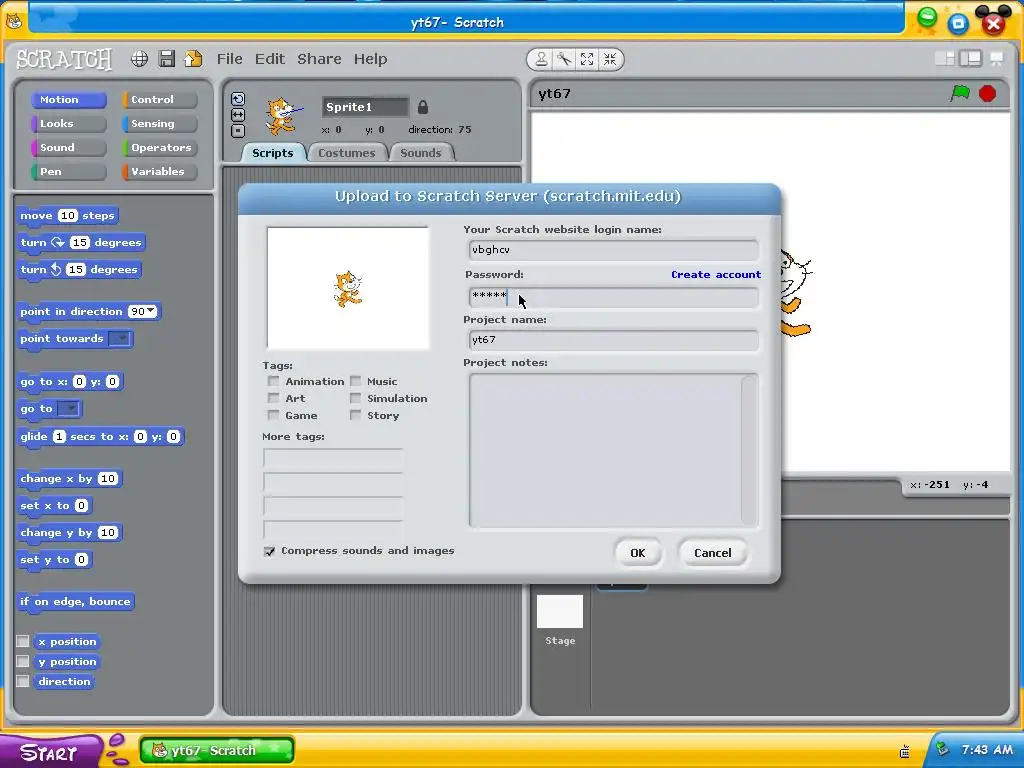Click the Sprite1 cat thumbnail in header
This screenshot has width=1024, height=768.
pos(283,116)
